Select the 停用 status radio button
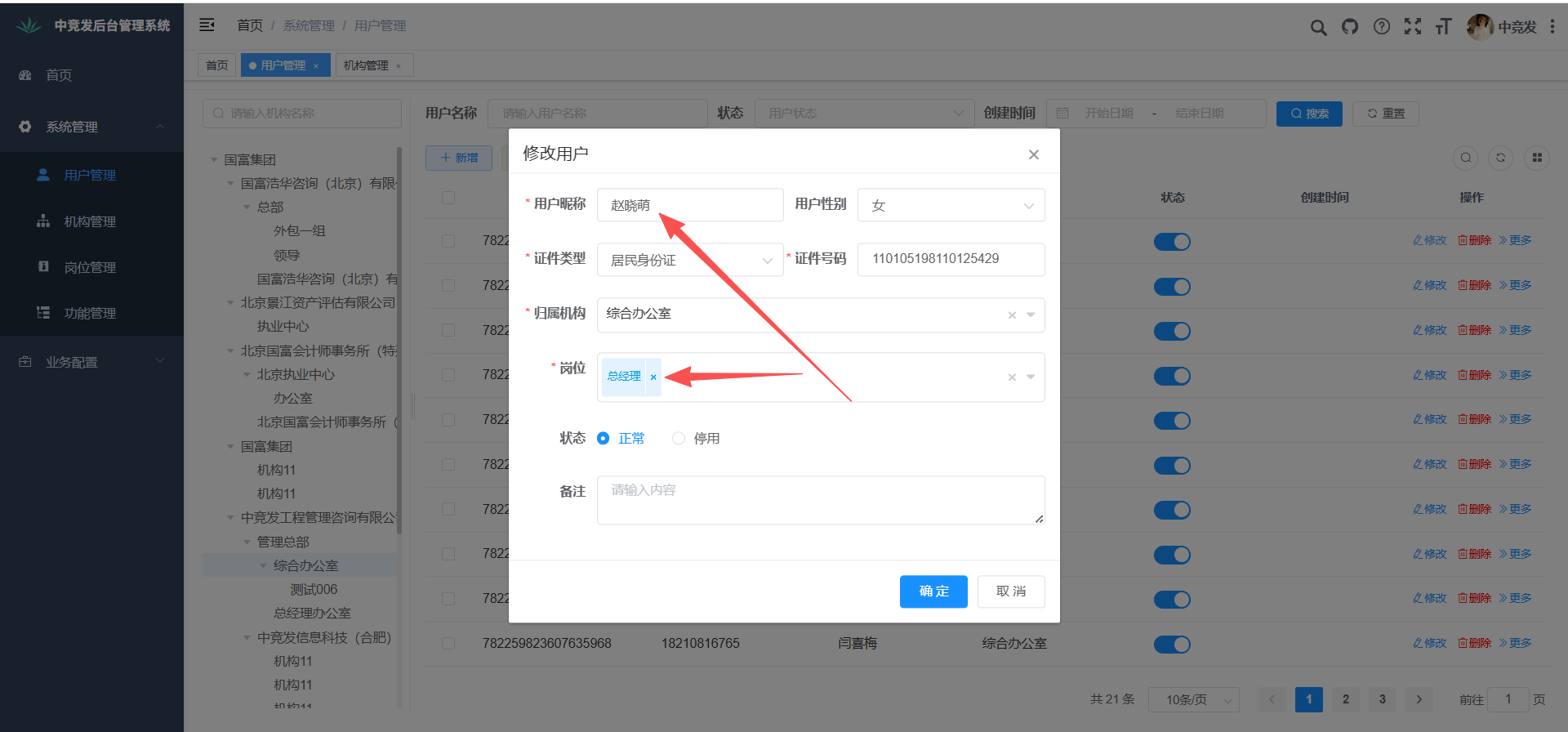Screen dimensions: 1568x732 click(x=679, y=439)
